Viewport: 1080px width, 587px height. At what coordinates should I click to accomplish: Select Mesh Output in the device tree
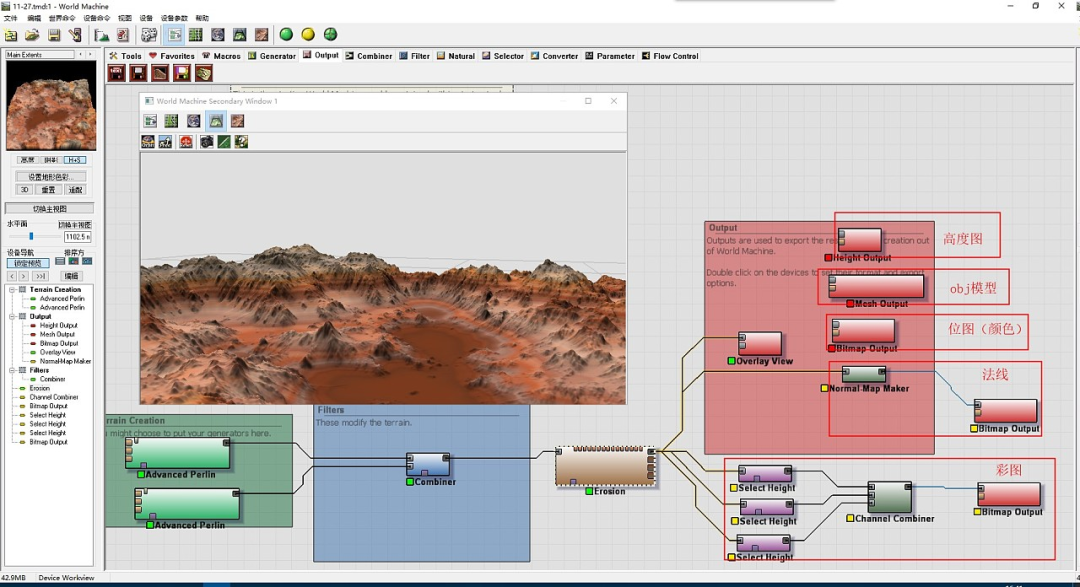[x=57, y=334]
